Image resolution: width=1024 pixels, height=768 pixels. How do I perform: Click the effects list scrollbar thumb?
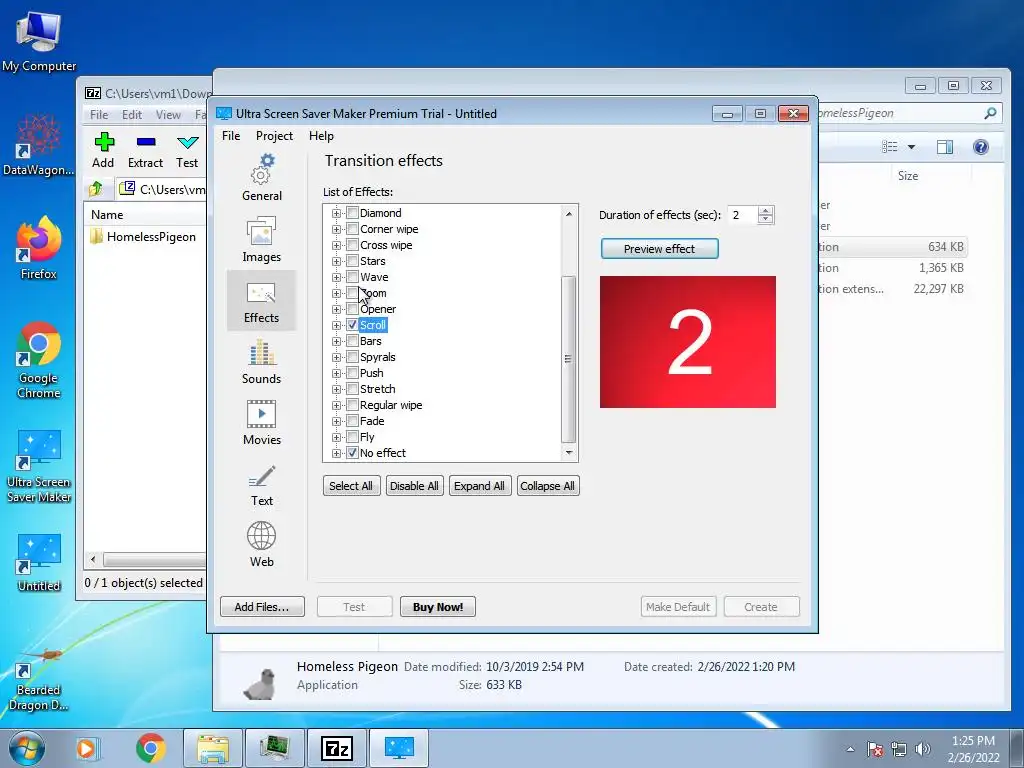tap(568, 359)
